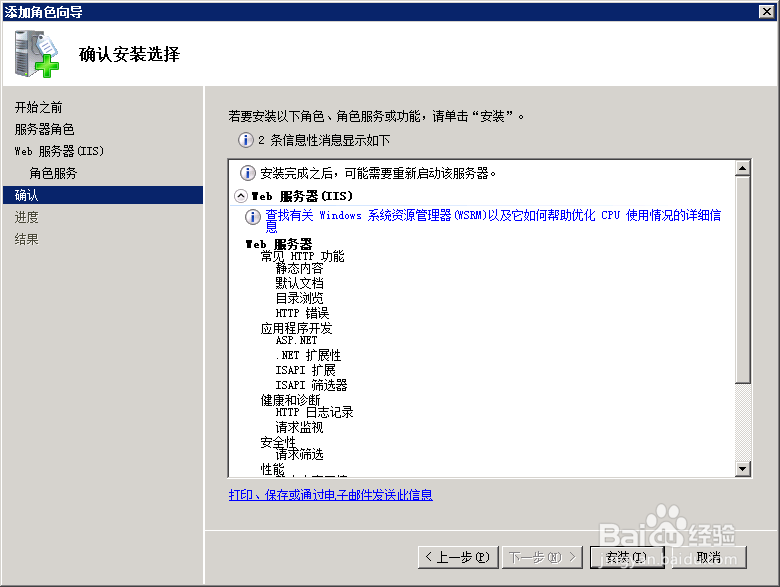This screenshot has height=587, width=780.
Task: Start installation with 安装(I) button
Action: point(627,557)
